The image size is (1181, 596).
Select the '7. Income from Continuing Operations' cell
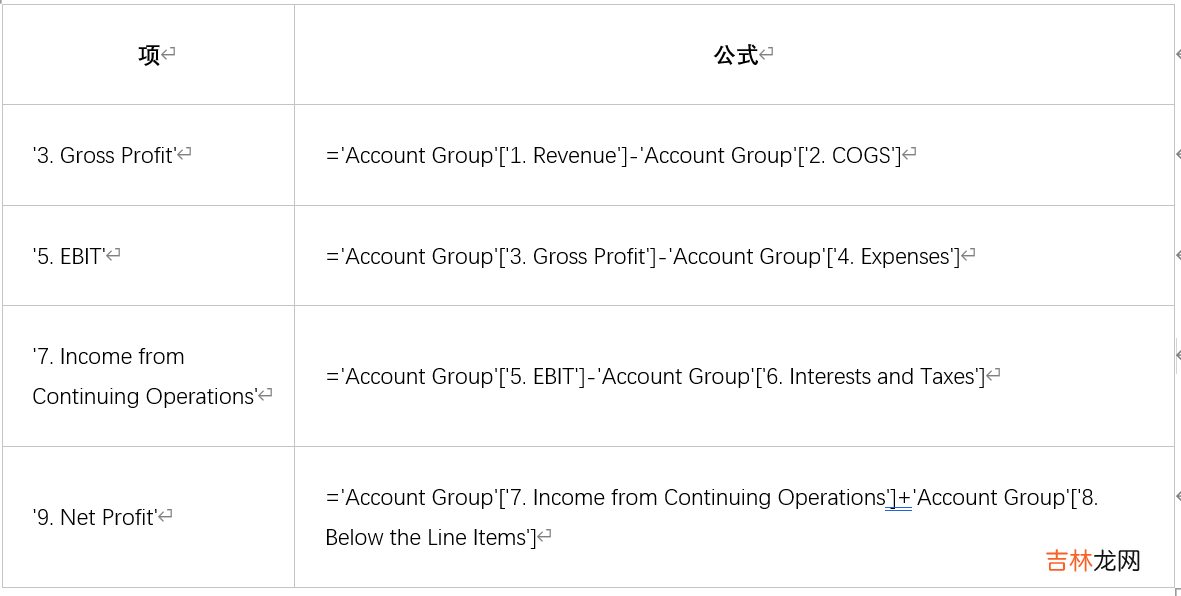tap(144, 376)
